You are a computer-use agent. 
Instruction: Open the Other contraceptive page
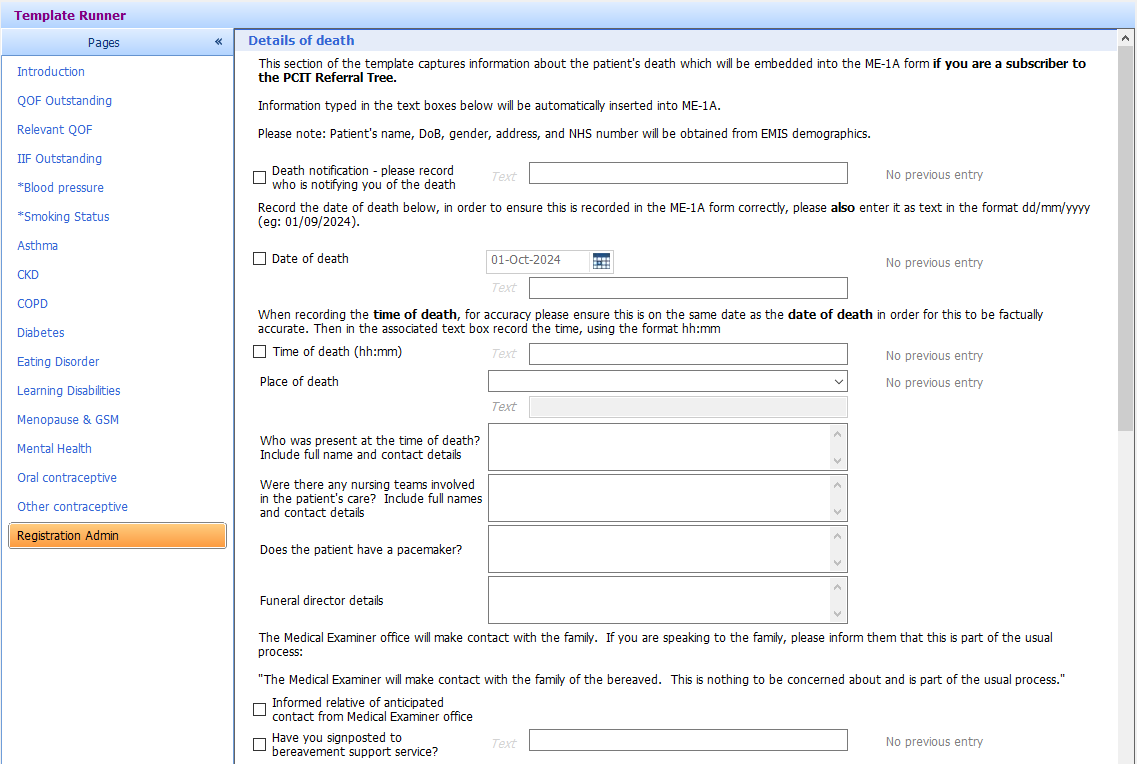(x=73, y=507)
